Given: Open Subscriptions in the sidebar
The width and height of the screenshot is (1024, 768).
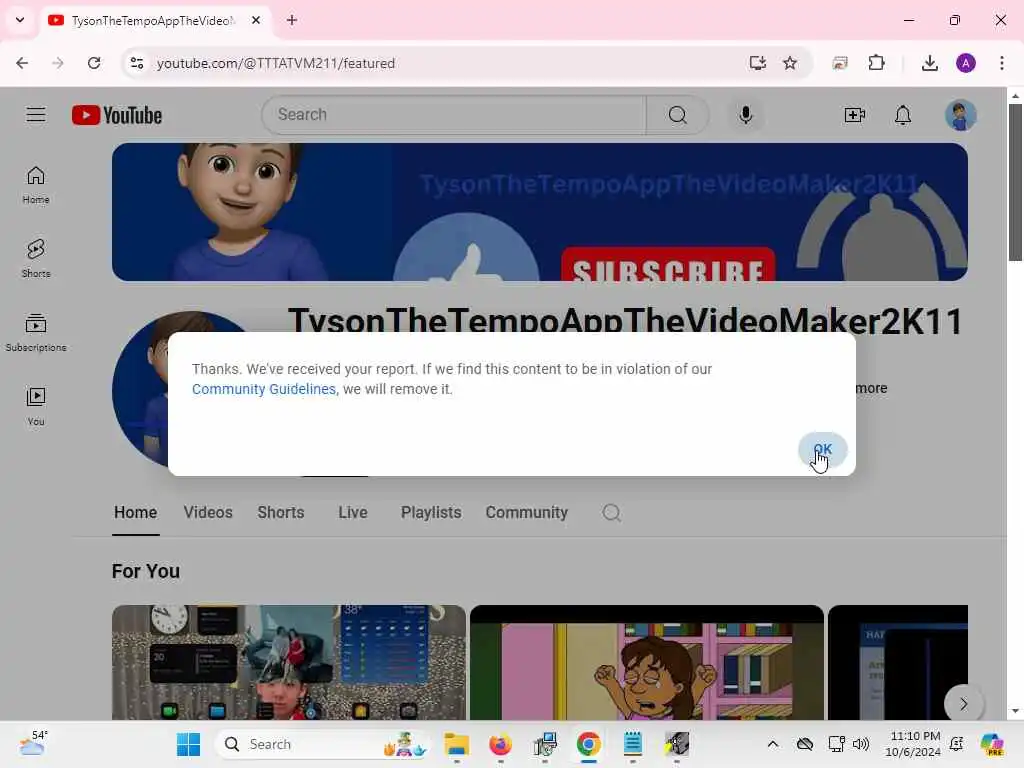Looking at the screenshot, I should coord(36,333).
